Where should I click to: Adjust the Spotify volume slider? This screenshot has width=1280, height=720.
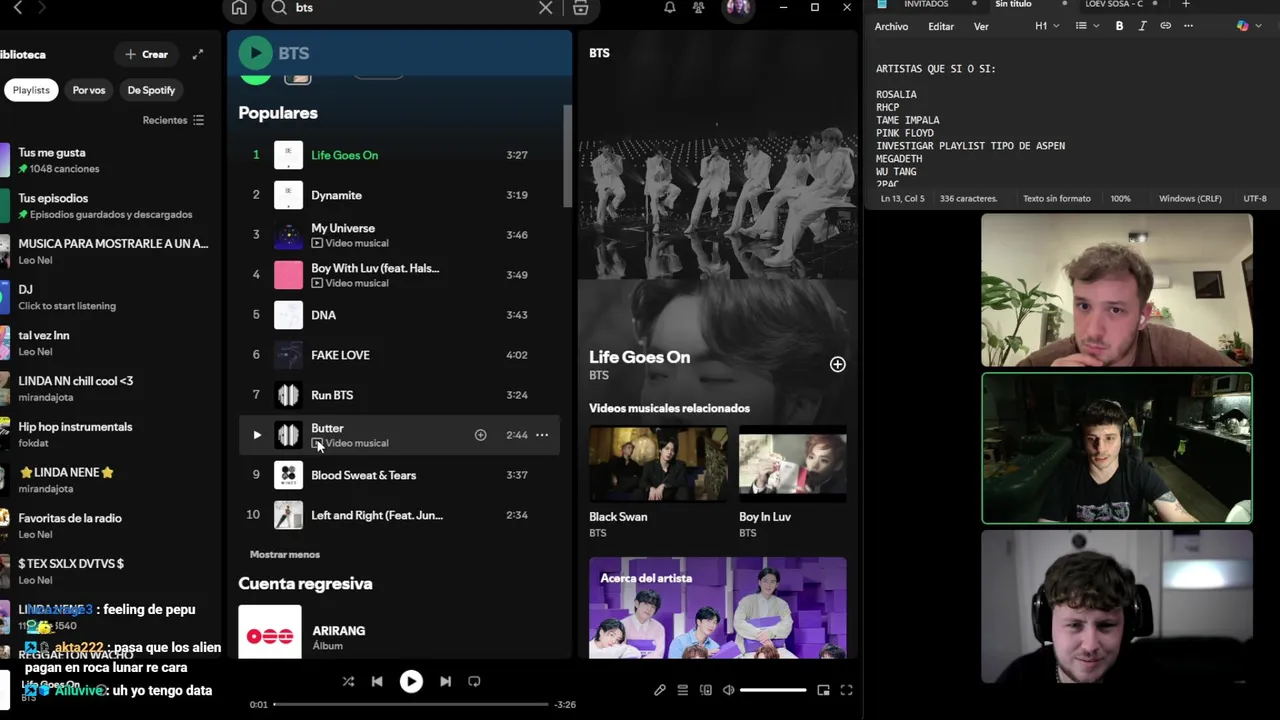(773, 690)
